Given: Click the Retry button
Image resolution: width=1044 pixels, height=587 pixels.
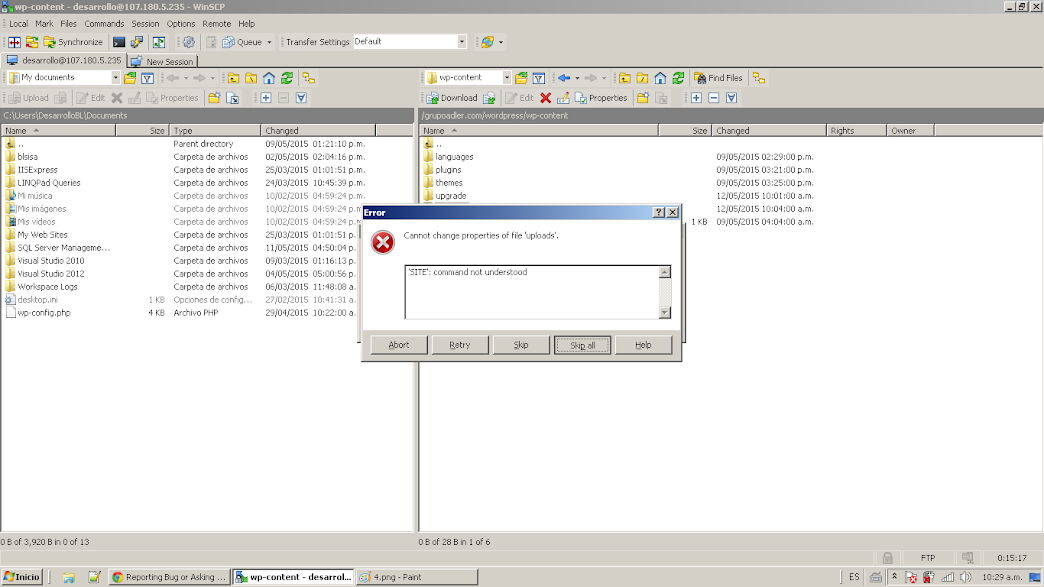Looking at the screenshot, I should [x=460, y=345].
